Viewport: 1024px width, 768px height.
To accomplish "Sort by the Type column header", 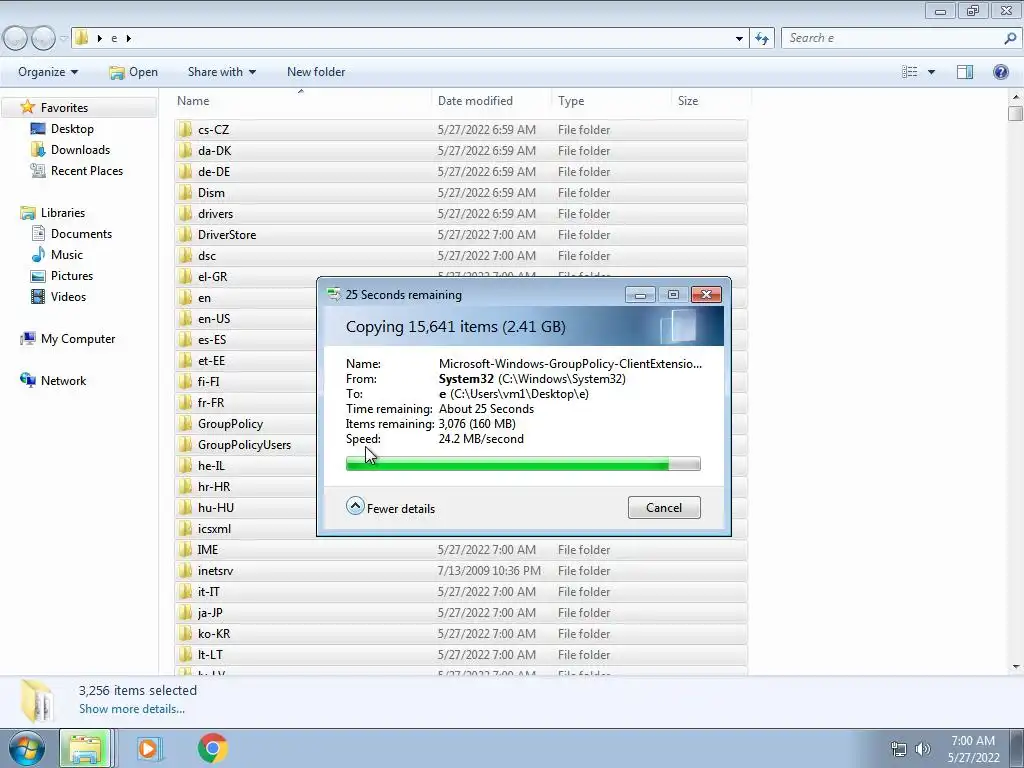I will 571,101.
